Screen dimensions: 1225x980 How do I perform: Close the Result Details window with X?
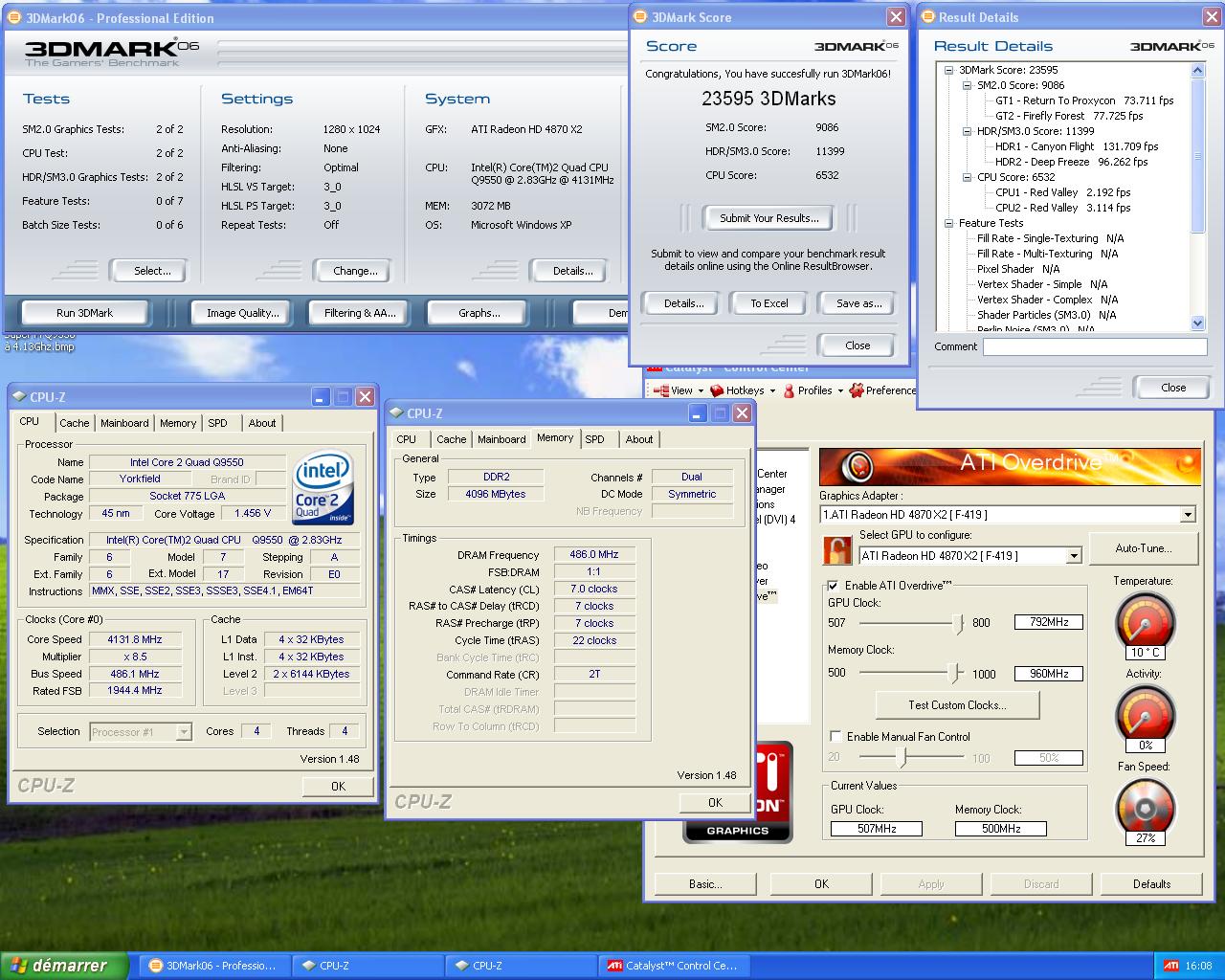1211,17
